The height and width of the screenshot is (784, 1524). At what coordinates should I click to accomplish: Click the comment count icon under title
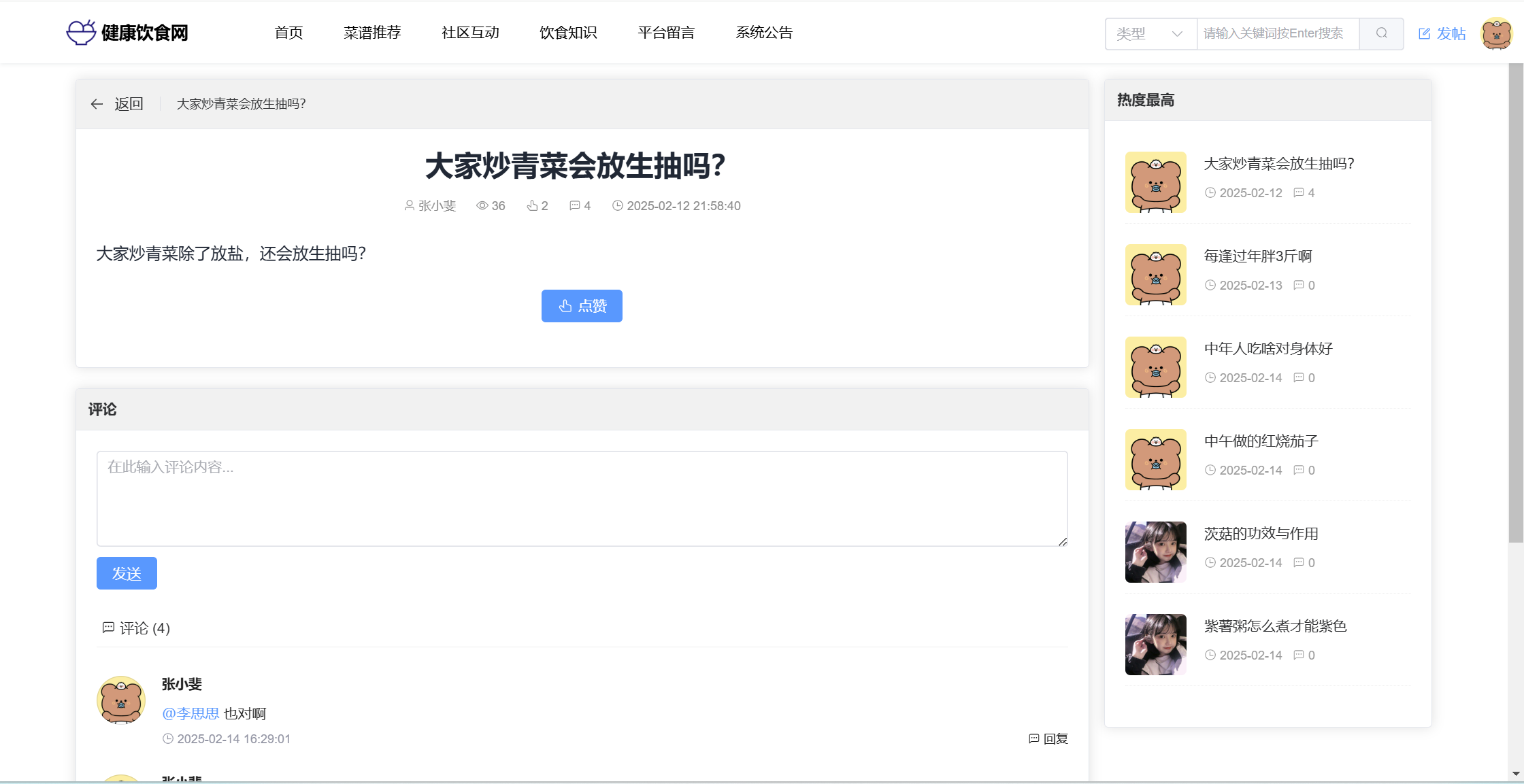(x=574, y=205)
